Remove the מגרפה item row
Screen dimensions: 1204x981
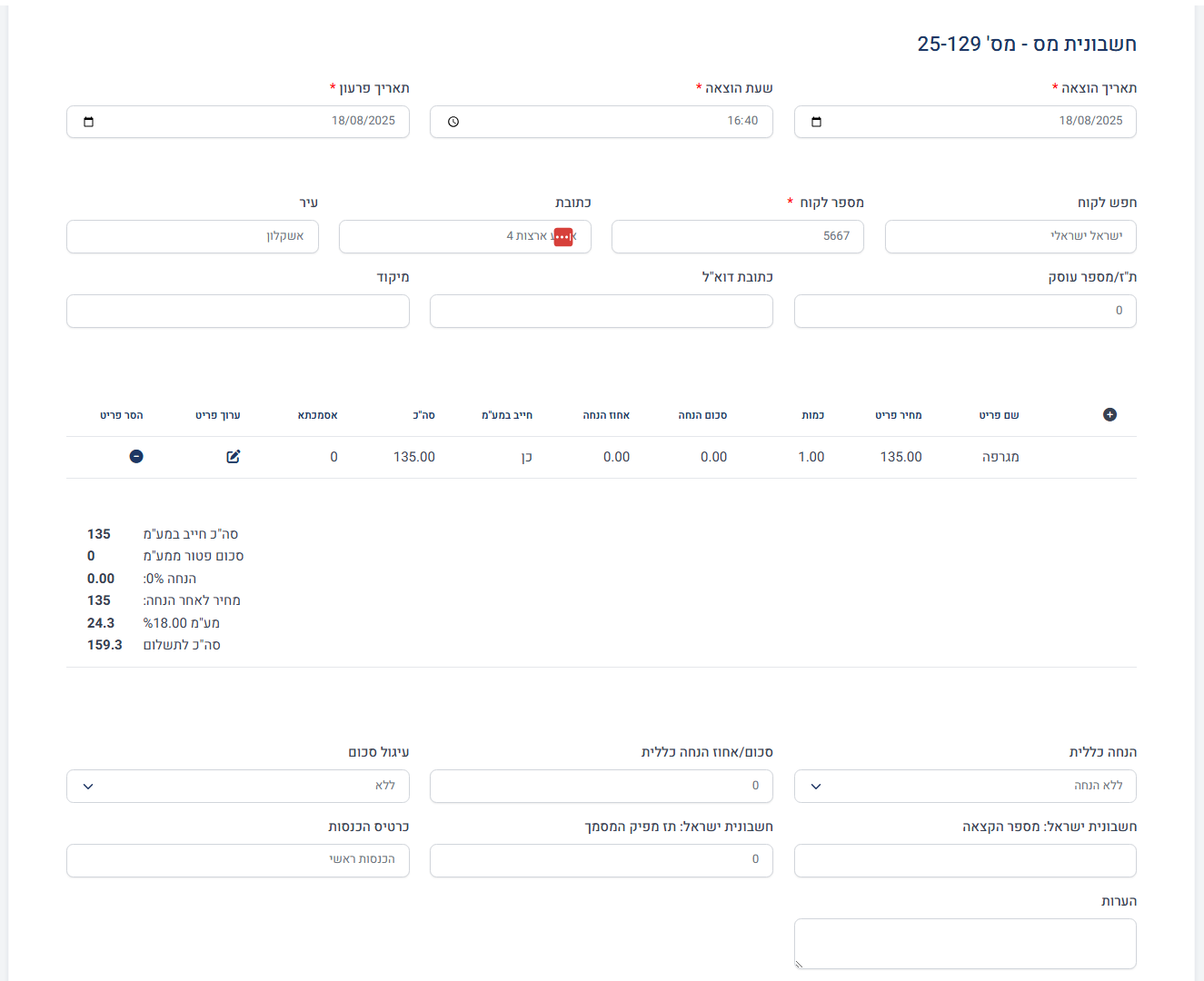click(x=136, y=456)
